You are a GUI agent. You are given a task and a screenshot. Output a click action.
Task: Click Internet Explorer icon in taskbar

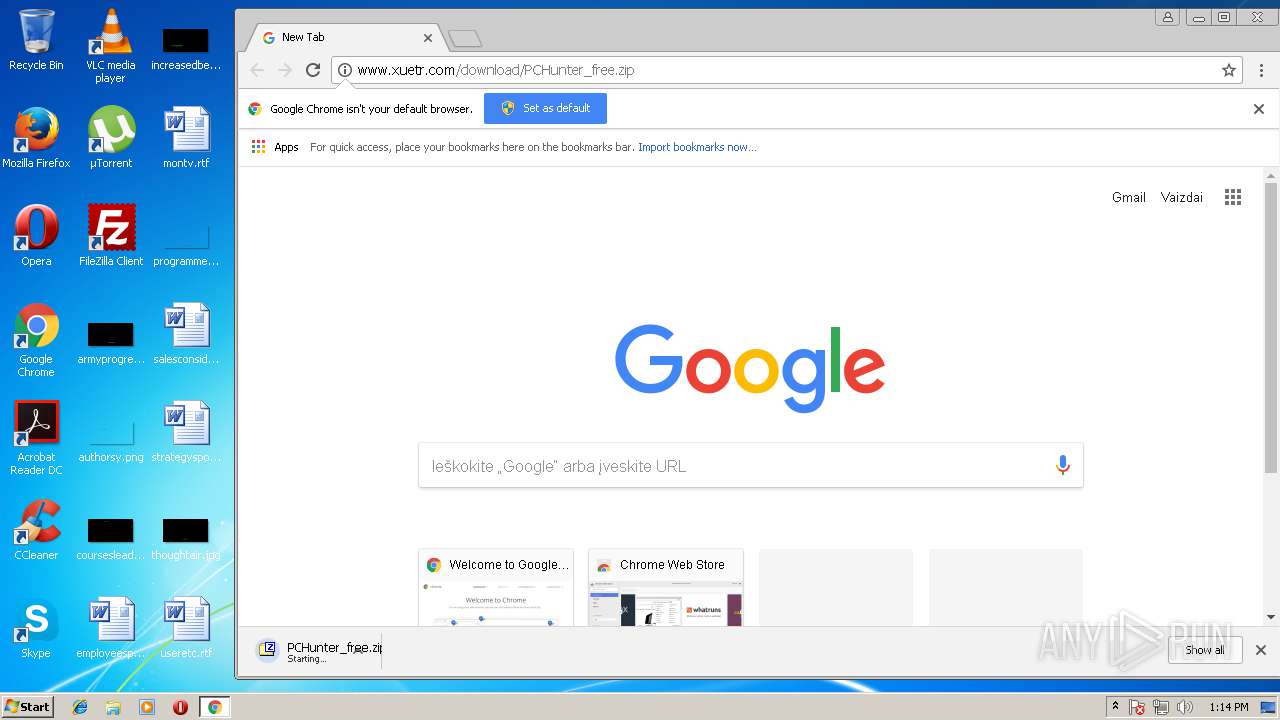(x=80, y=707)
